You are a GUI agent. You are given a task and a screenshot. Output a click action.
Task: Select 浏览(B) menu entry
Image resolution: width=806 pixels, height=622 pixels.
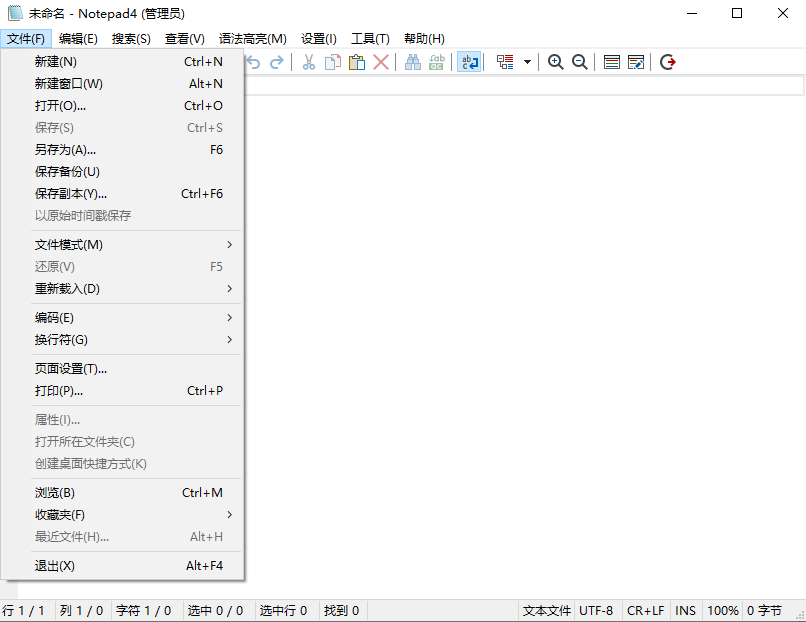[122, 492]
